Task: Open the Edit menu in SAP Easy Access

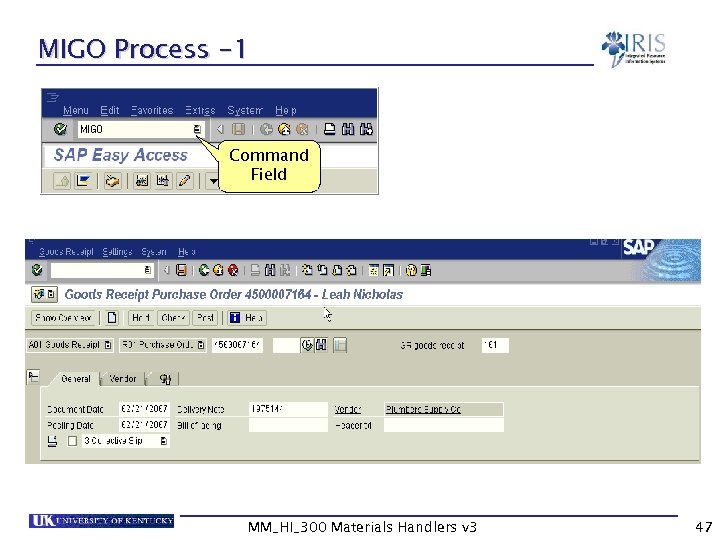Action: 110,110
